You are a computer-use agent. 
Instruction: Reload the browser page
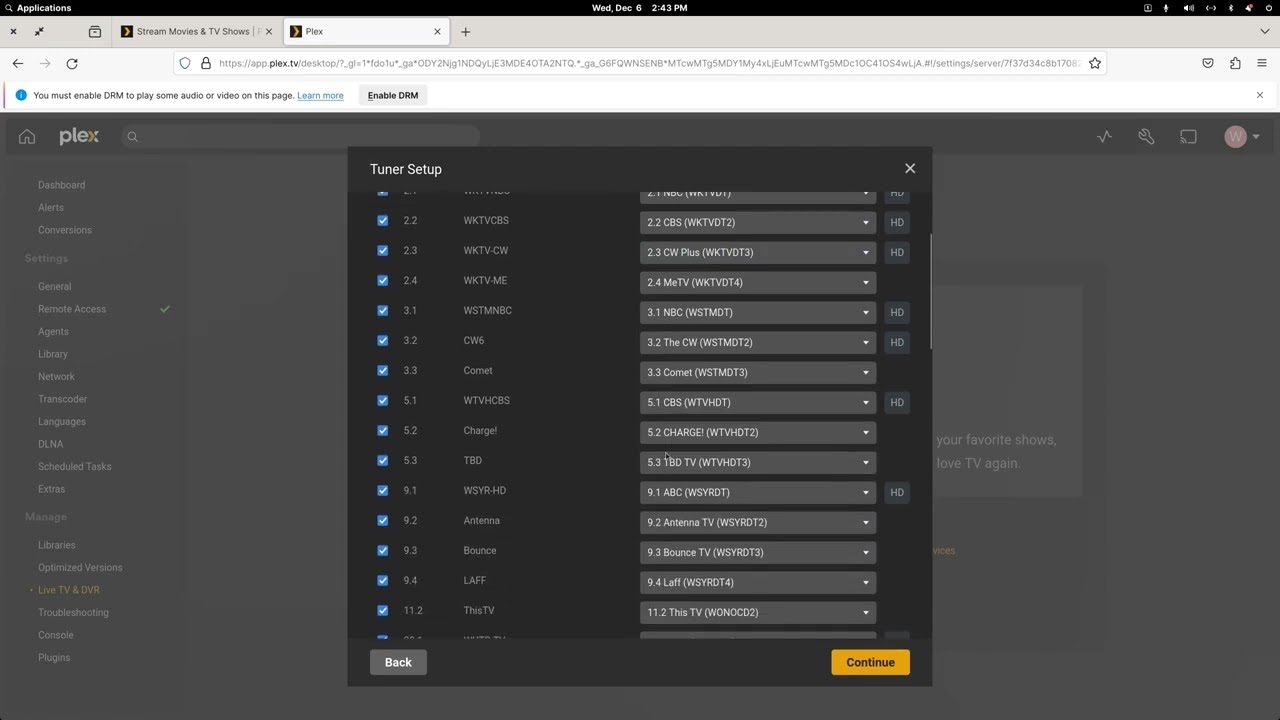[x=72, y=63]
